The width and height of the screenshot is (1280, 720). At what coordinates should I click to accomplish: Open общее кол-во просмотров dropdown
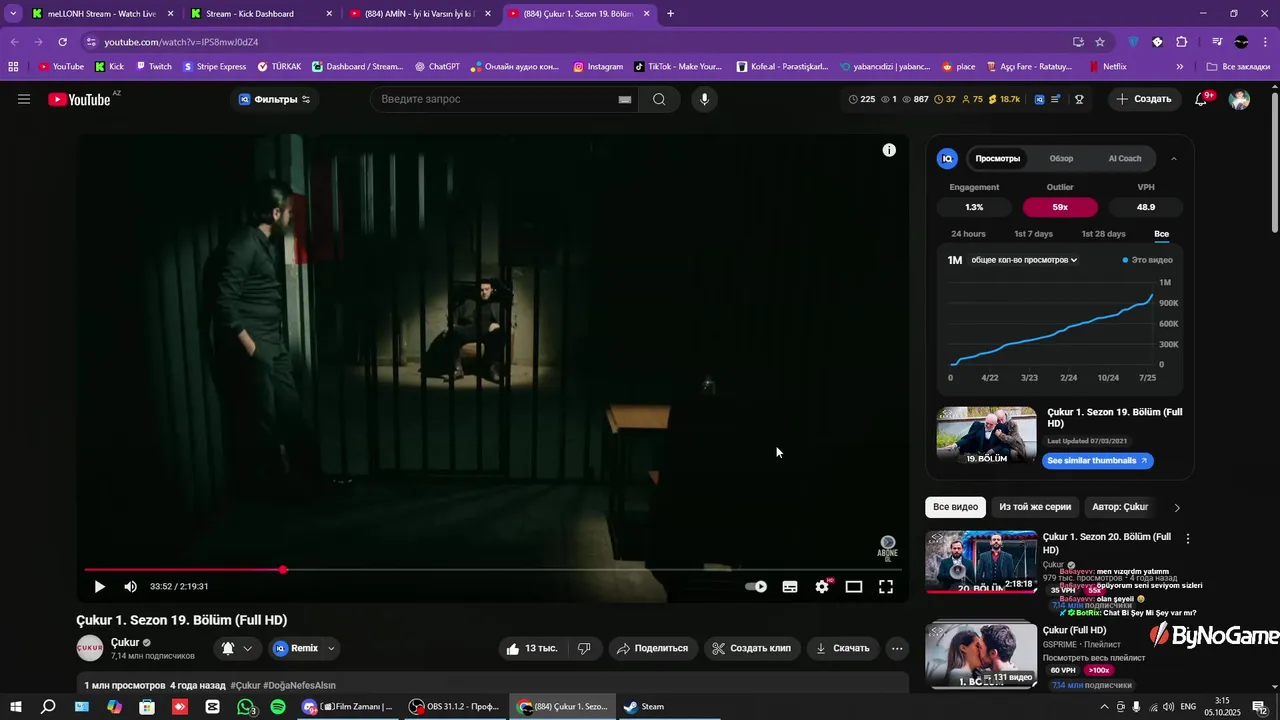[x=1024, y=260]
